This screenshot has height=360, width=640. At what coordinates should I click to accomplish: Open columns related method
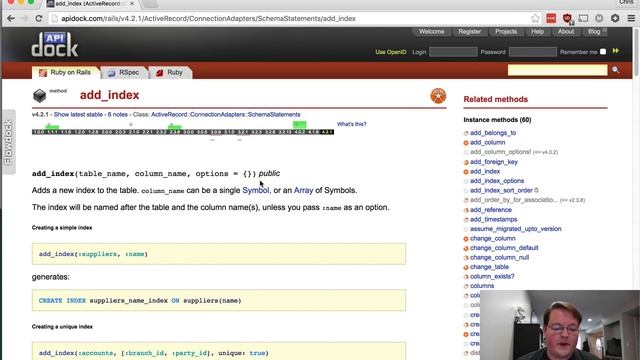pyautogui.click(x=482, y=286)
